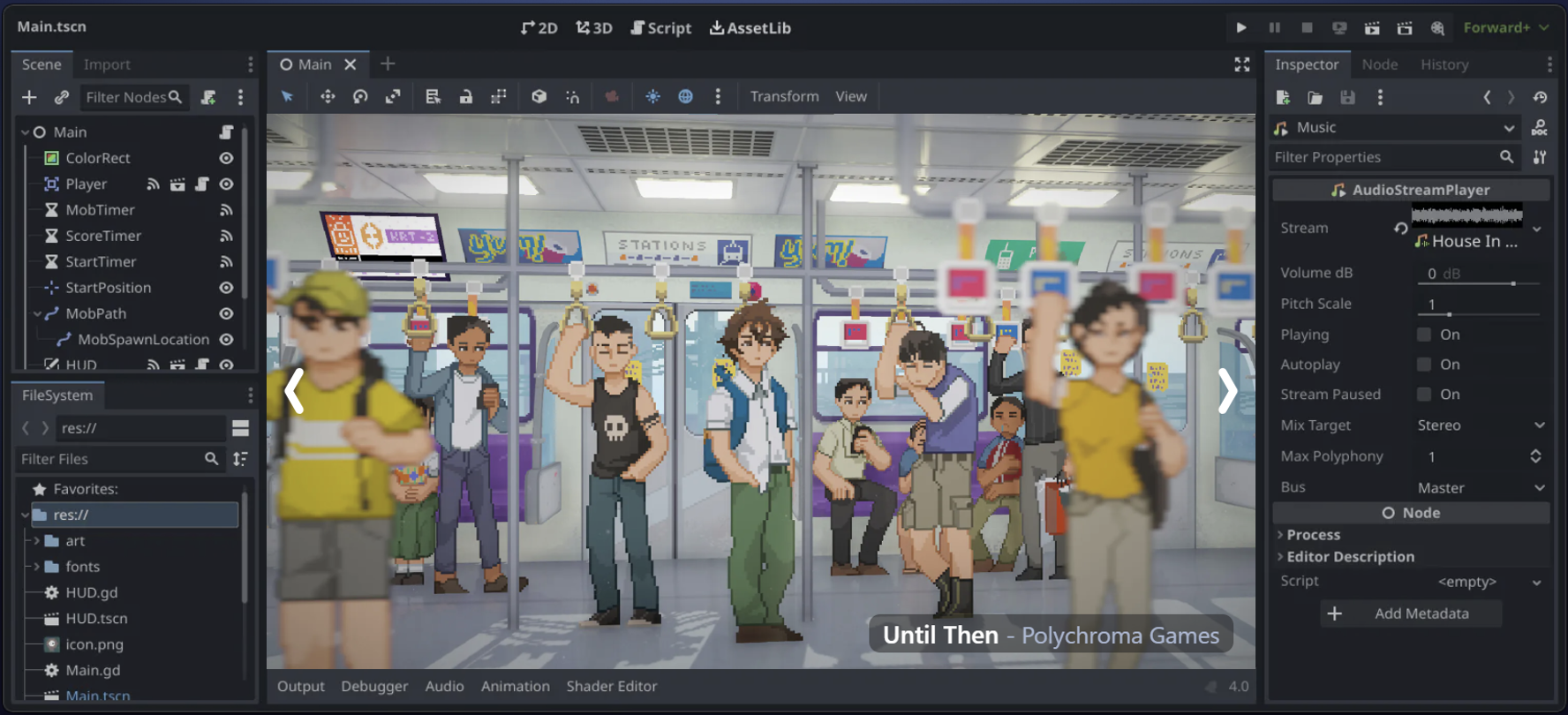Enable the Playing checkbox
The image size is (1568, 715).
[x=1423, y=335]
